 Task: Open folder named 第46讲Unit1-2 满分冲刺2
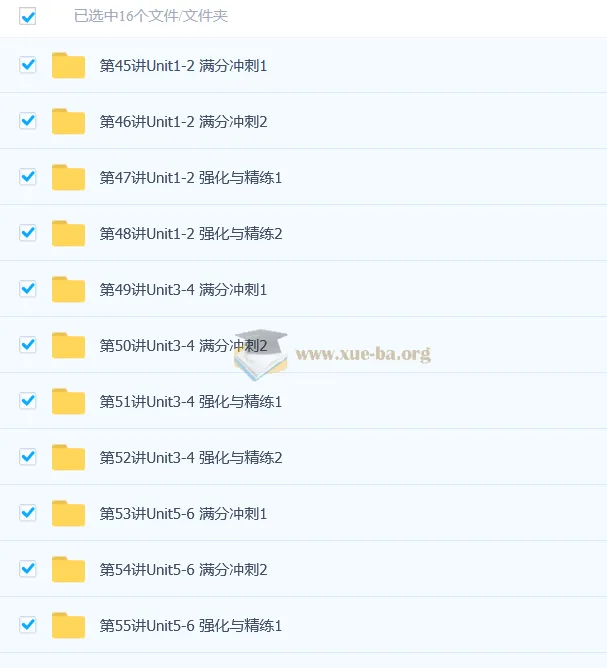(183, 122)
